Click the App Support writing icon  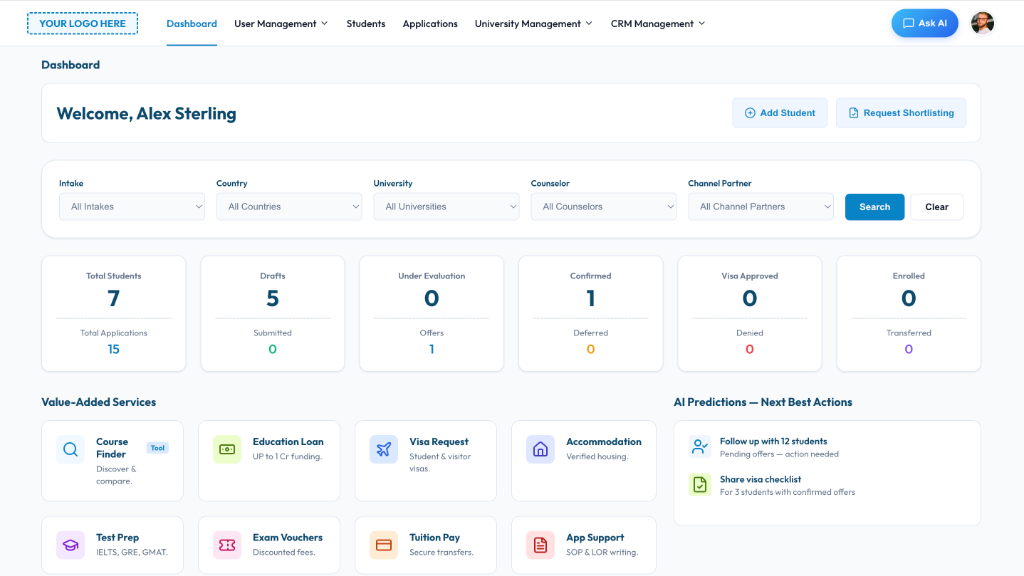540,545
